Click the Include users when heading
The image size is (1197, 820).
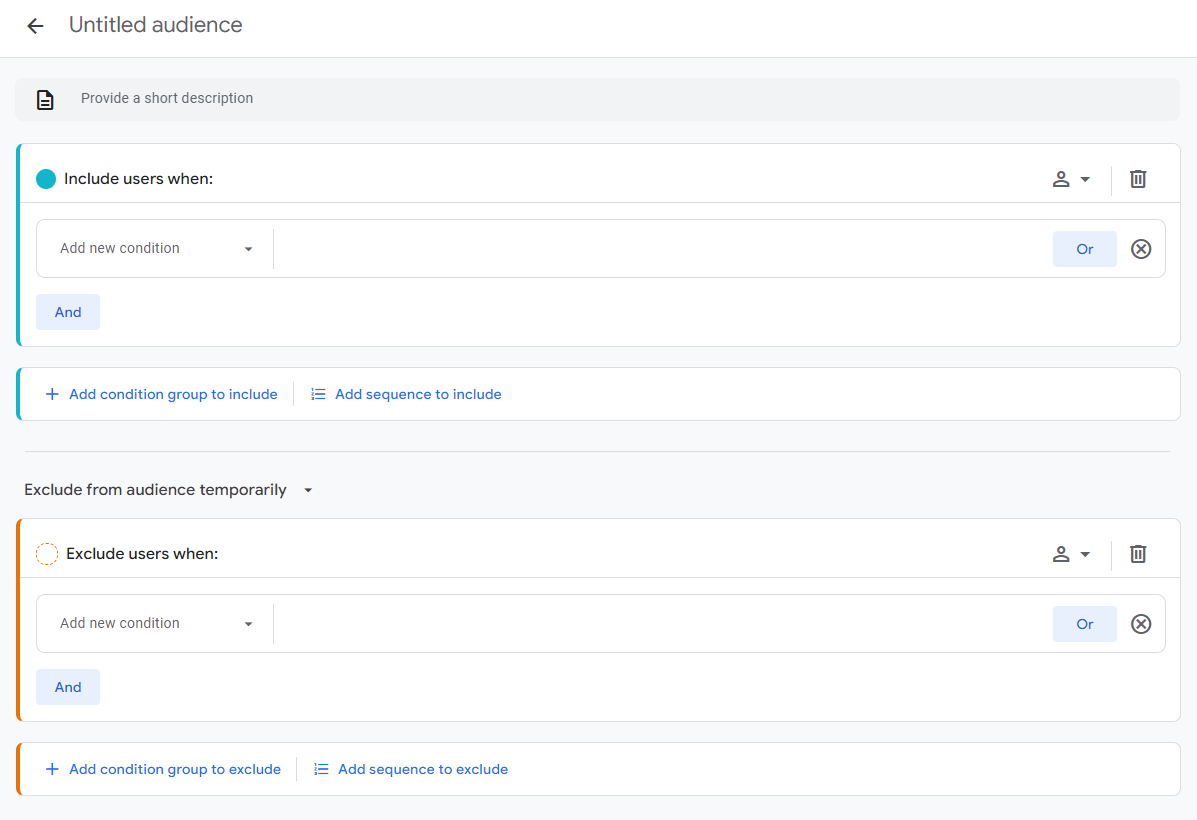coord(138,179)
